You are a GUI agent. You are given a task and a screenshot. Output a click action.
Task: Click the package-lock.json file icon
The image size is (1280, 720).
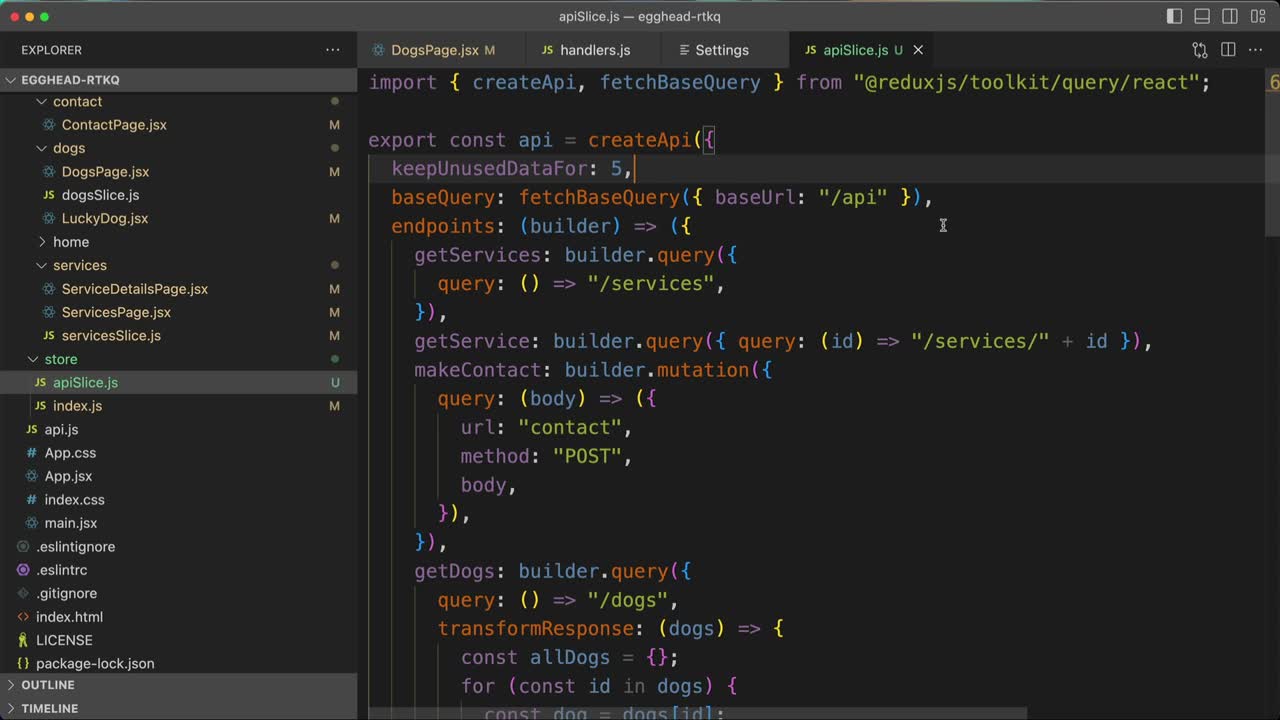(23, 663)
